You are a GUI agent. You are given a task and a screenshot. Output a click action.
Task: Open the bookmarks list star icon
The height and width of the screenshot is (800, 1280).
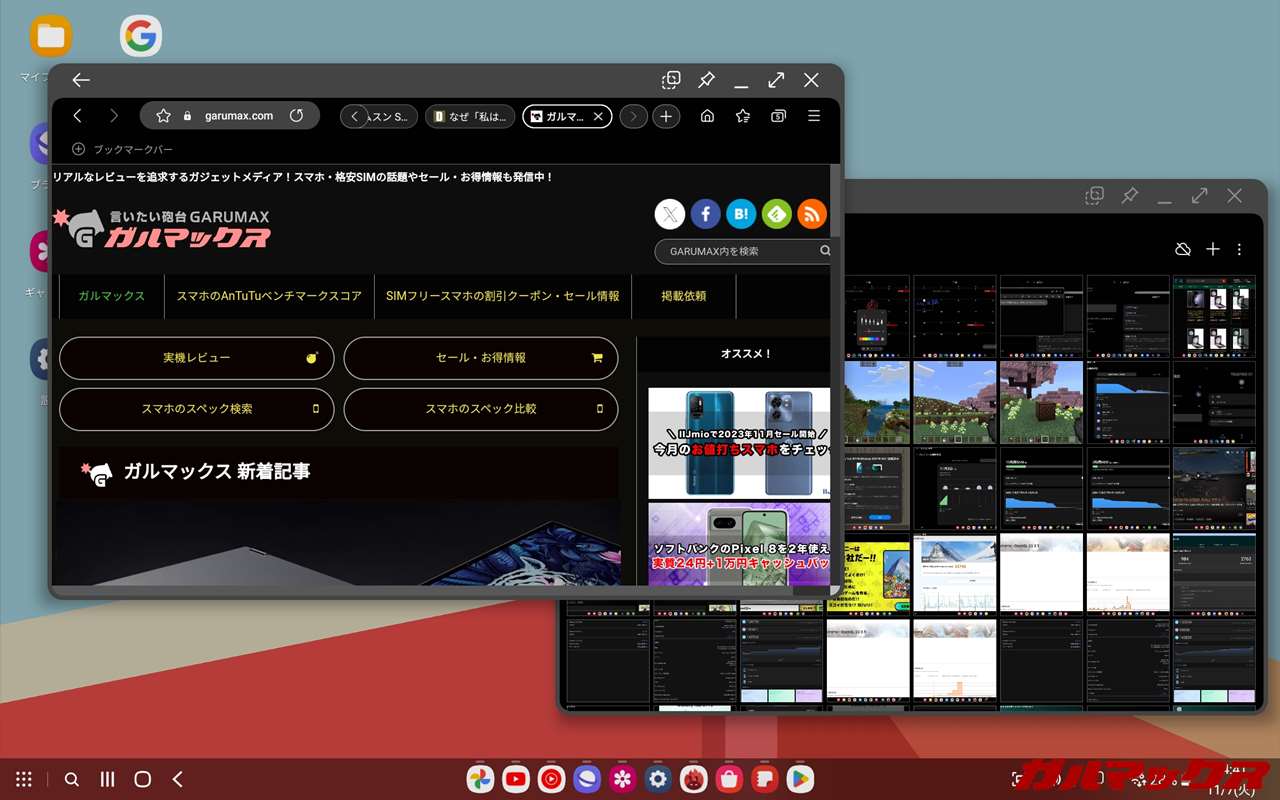coord(743,116)
